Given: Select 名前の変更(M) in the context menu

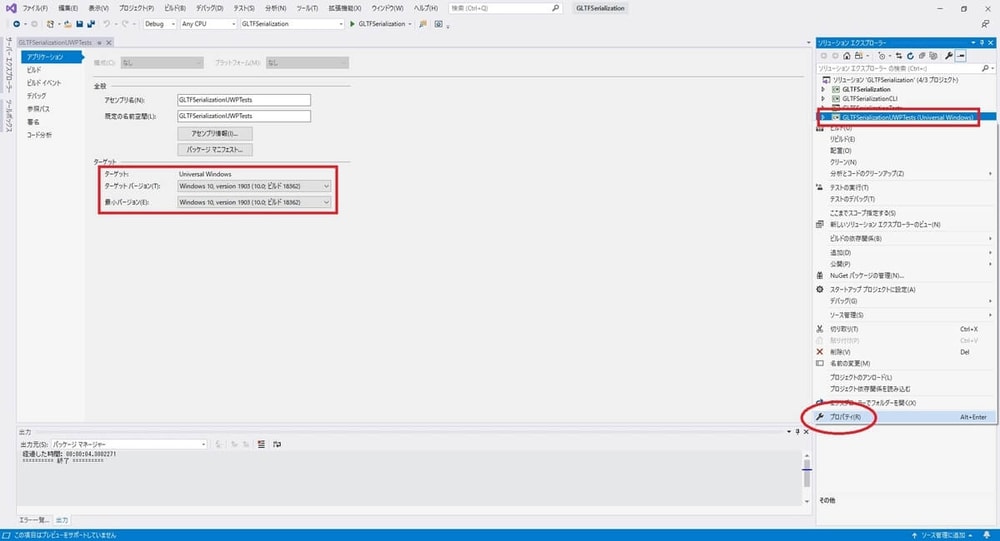Looking at the screenshot, I should (905, 364).
